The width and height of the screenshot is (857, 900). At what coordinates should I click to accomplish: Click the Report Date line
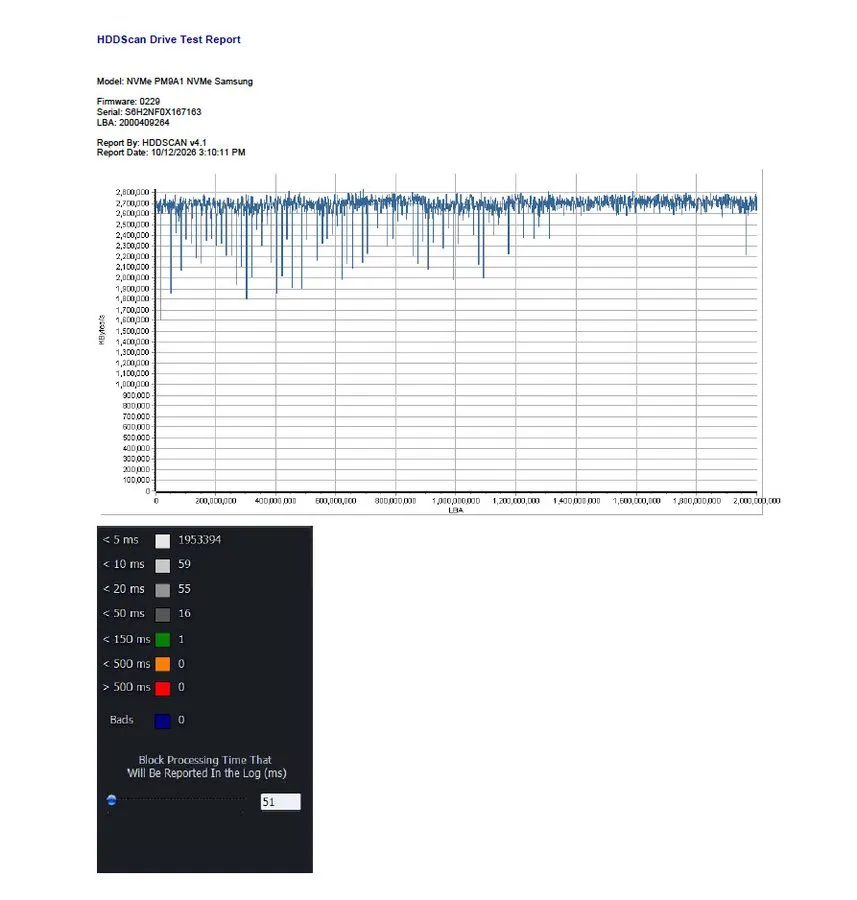[x=171, y=153]
